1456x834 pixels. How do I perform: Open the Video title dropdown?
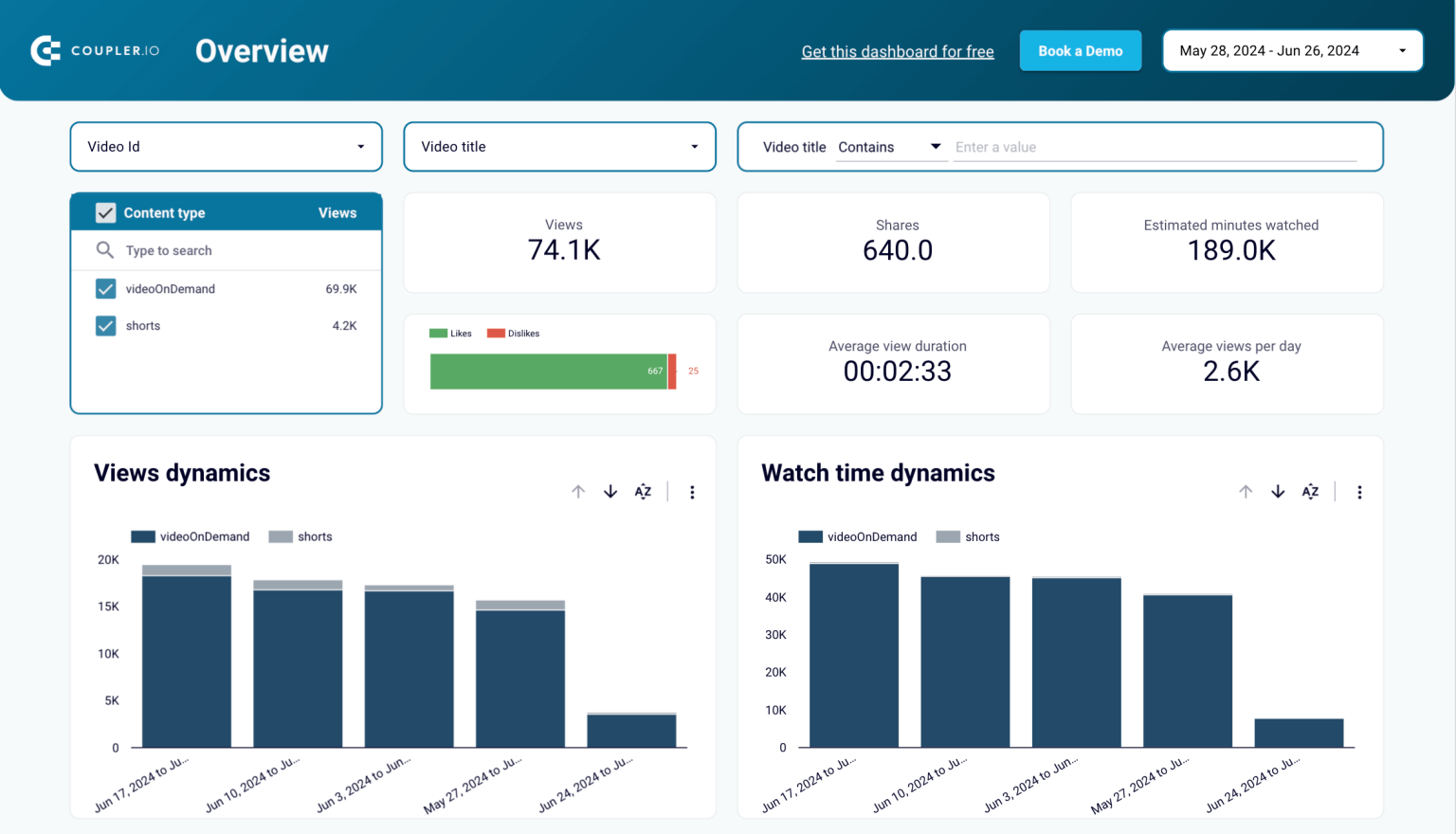tap(559, 147)
